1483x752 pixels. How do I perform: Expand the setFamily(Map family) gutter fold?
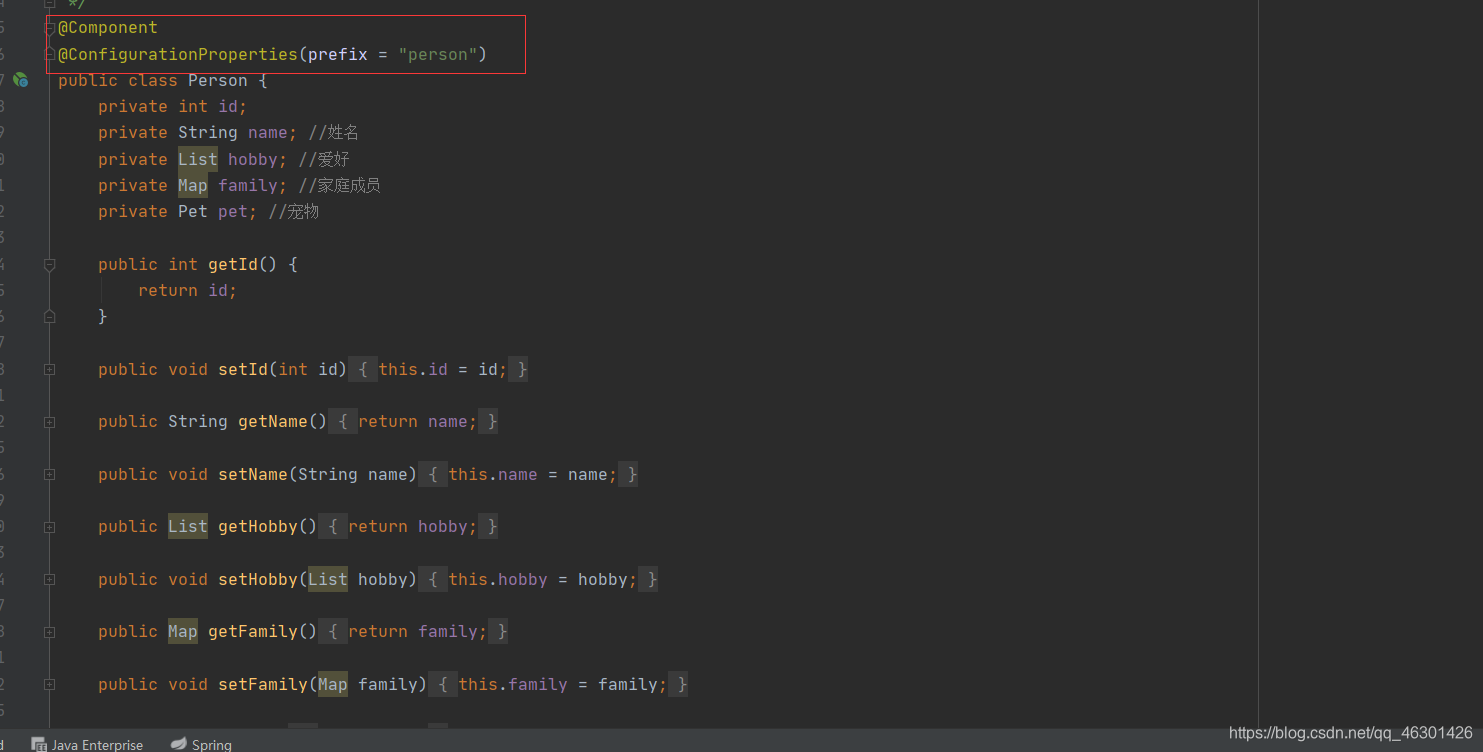pyautogui.click(x=49, y=685)
